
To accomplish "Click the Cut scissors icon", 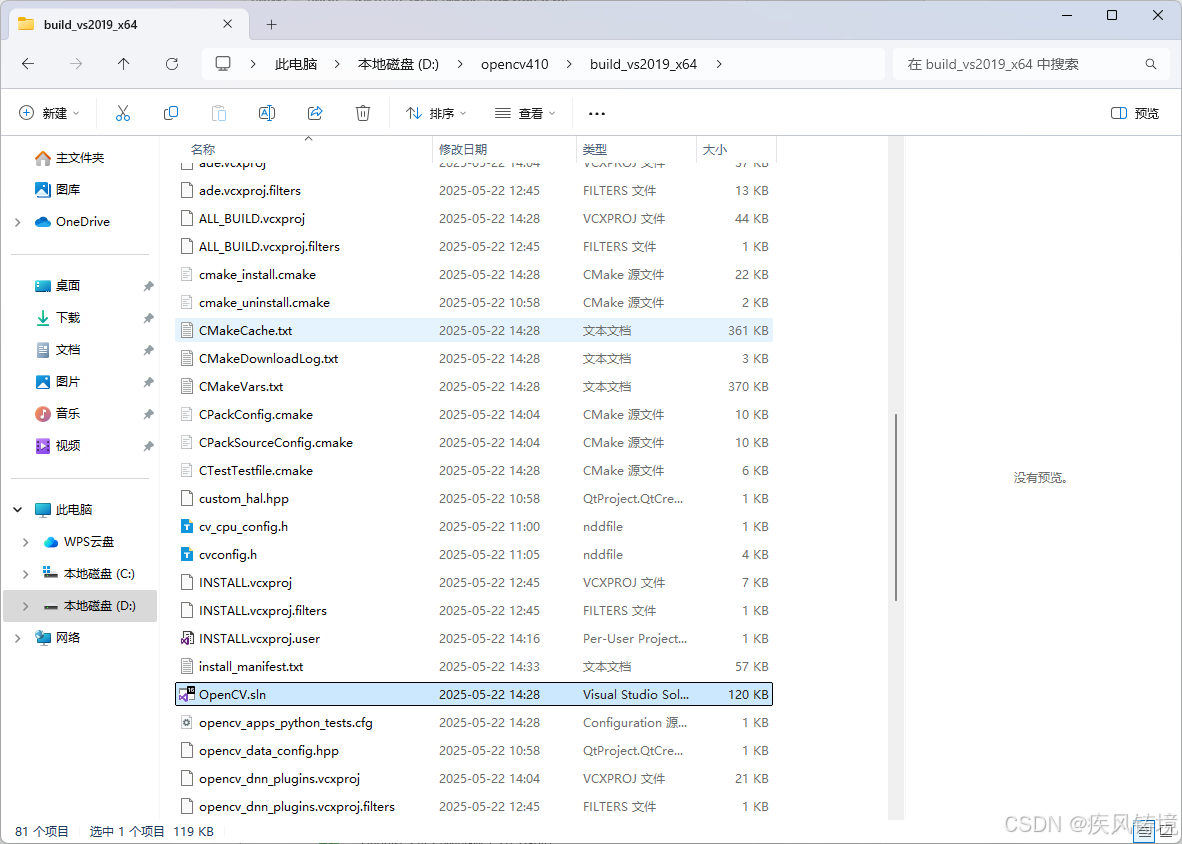I will 123,113.
